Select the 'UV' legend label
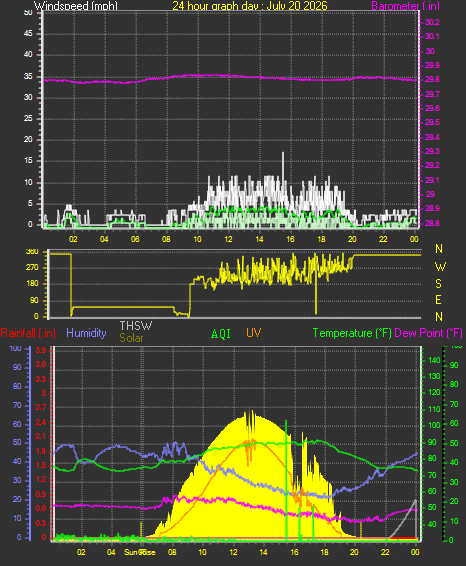 pyautogui.click(x=253, y=333)
